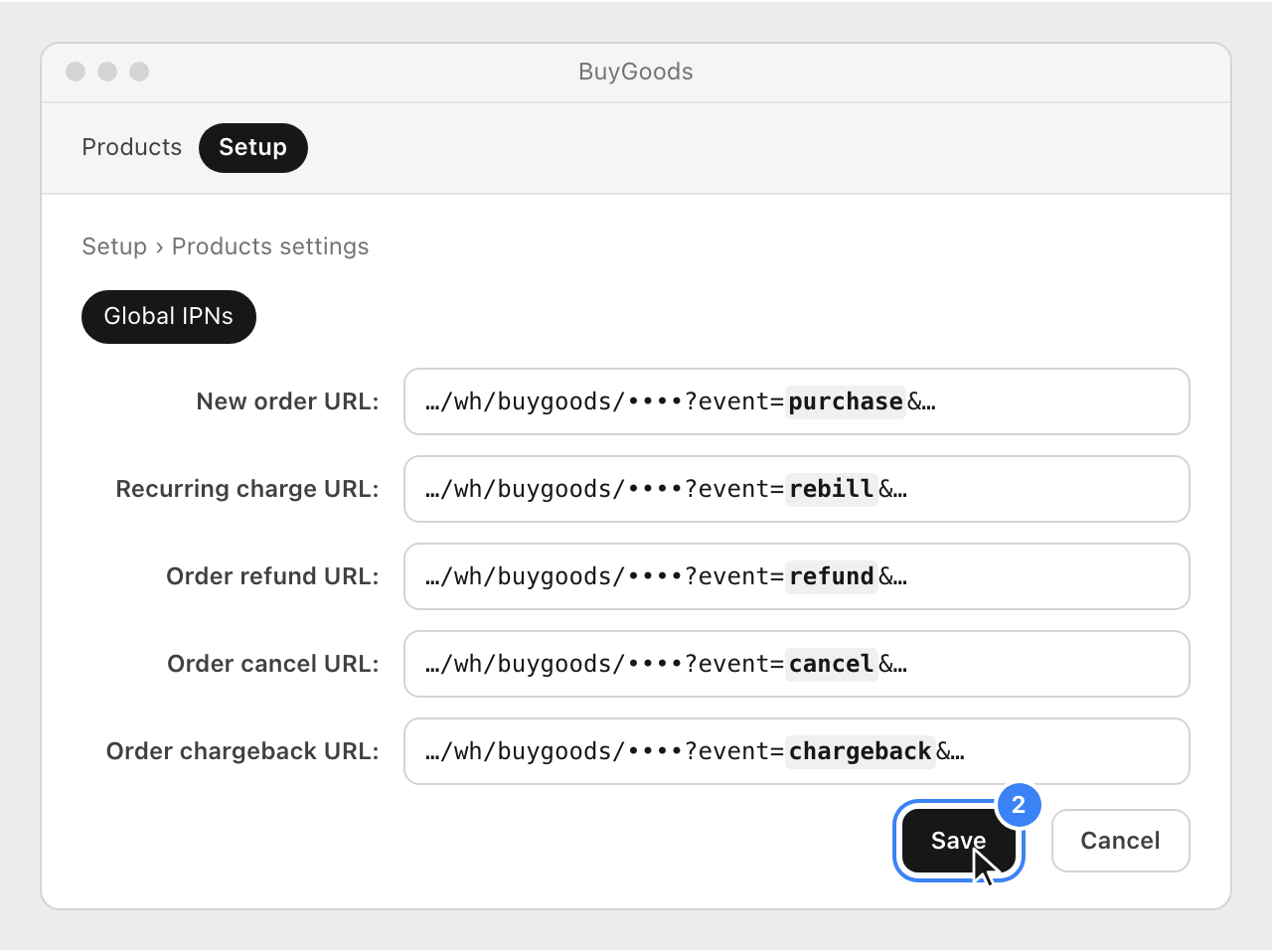Click the Order cancel URL label
Viewport: 1272px width, 952px height.
tap(273, 664)
